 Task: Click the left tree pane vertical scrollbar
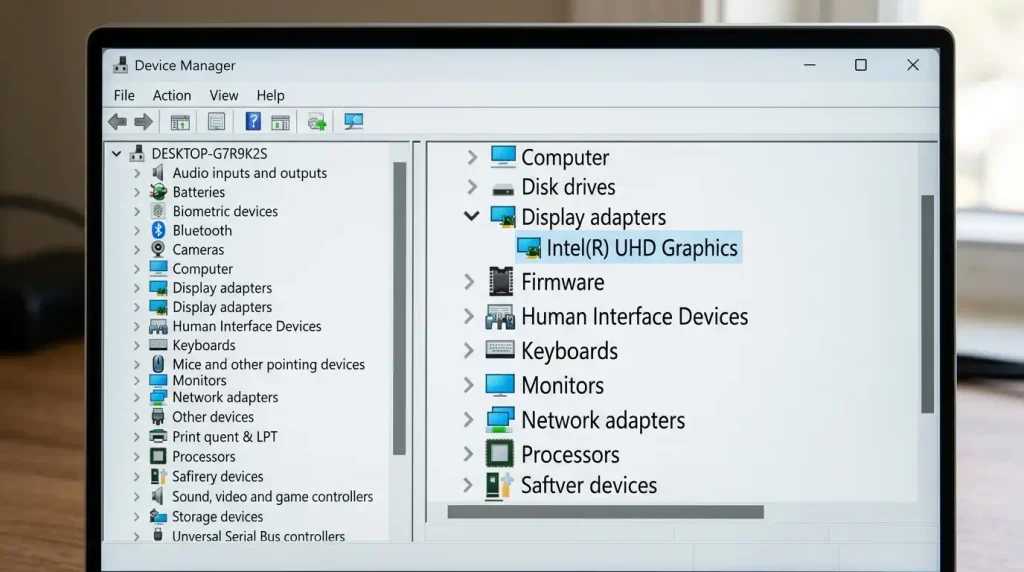[x=400, y=308]
